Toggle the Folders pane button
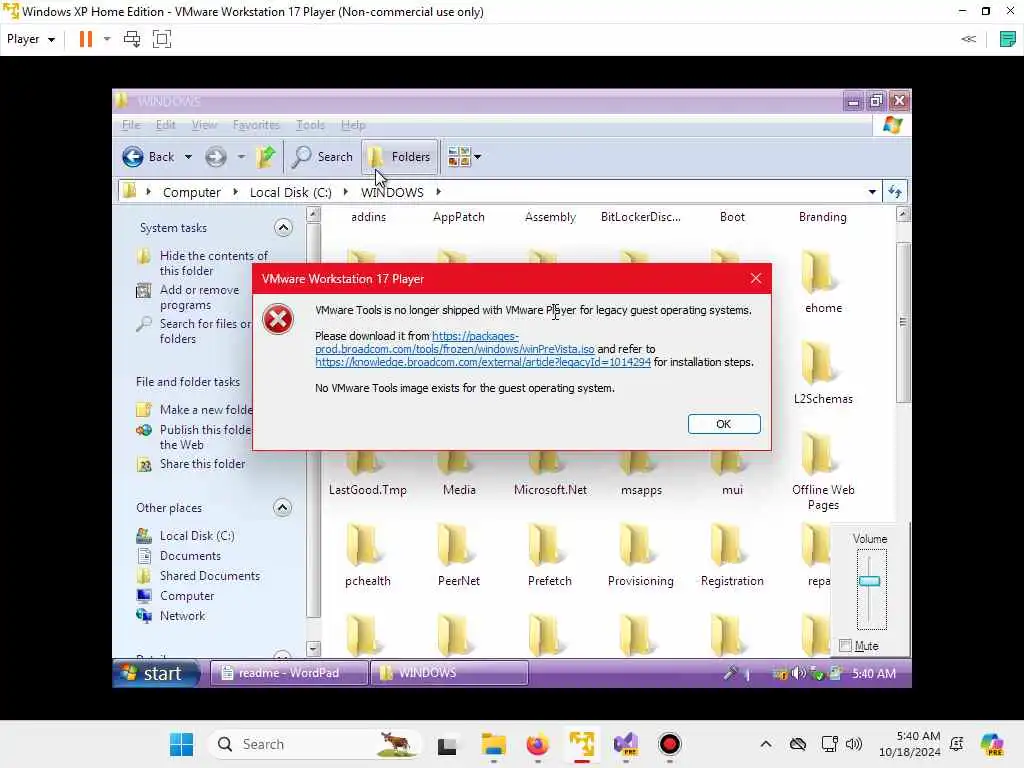This screenshot has height=768, width=1024. 400,157
